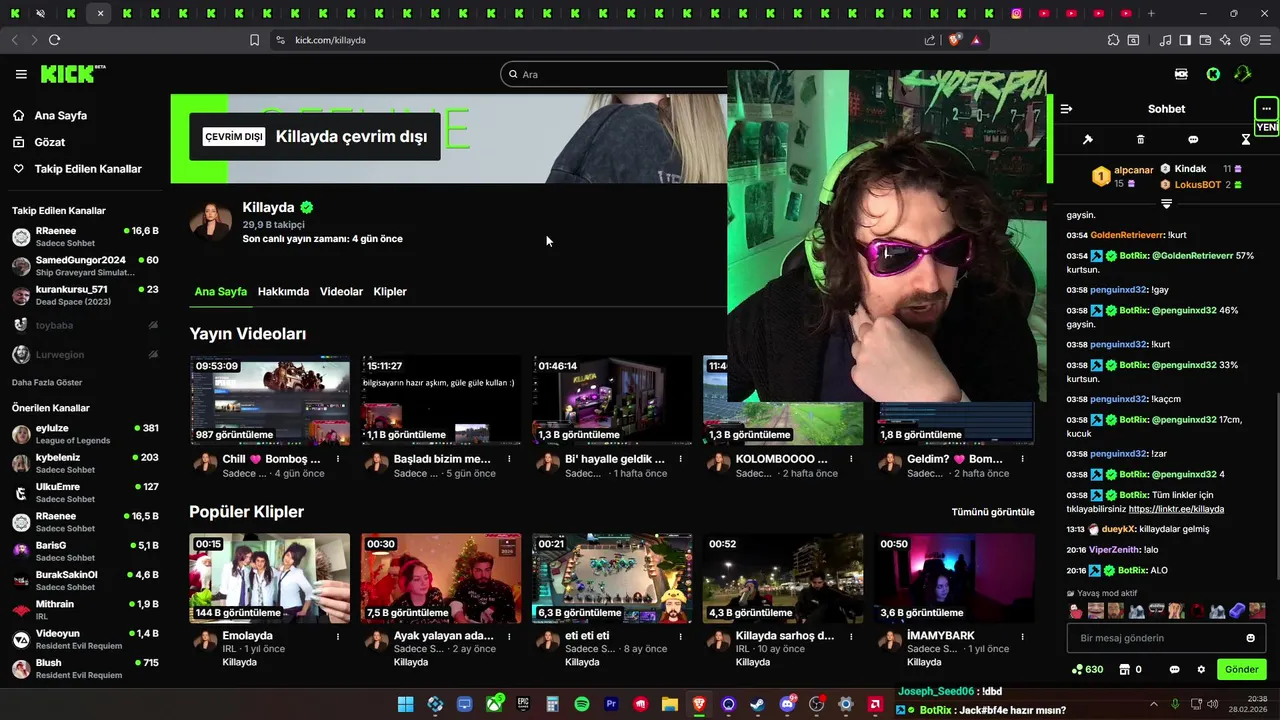Open the Kick green K icon in the header
Viewport: 1280px width, 720px height.
pos(1213,74)
